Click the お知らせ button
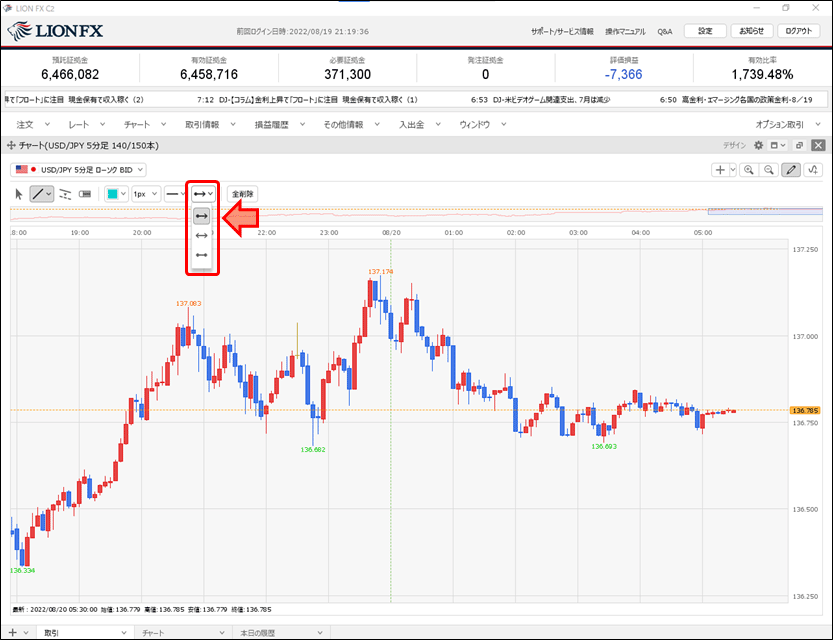 click(x=752, y=31)
